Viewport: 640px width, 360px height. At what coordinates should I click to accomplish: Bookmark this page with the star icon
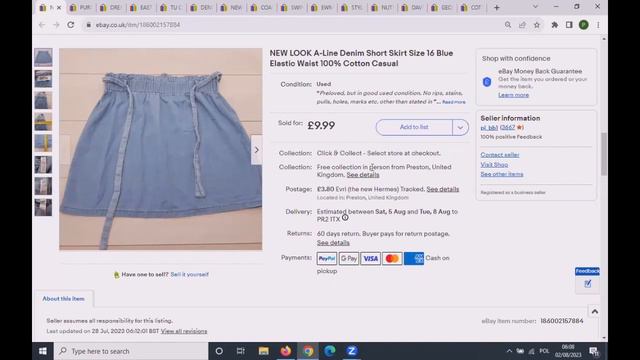point(537,25)
